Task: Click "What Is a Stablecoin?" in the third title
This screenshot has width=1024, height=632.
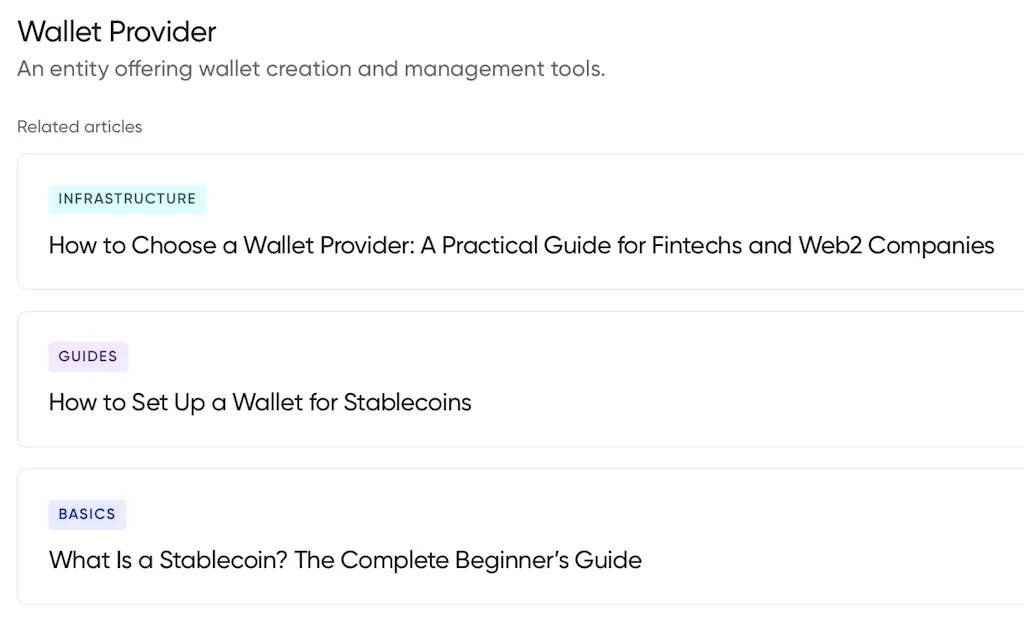Action: [x=168, y=560]
